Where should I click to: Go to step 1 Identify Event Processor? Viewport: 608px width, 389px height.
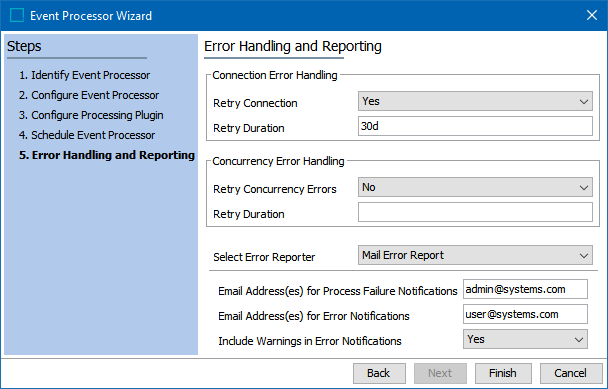85,75
